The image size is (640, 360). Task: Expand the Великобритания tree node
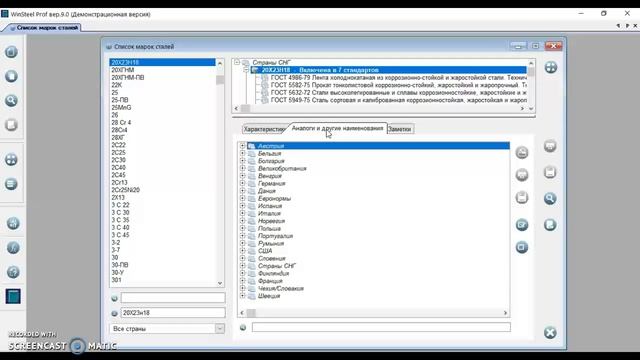pyautogui.click(x=242, y=168)
